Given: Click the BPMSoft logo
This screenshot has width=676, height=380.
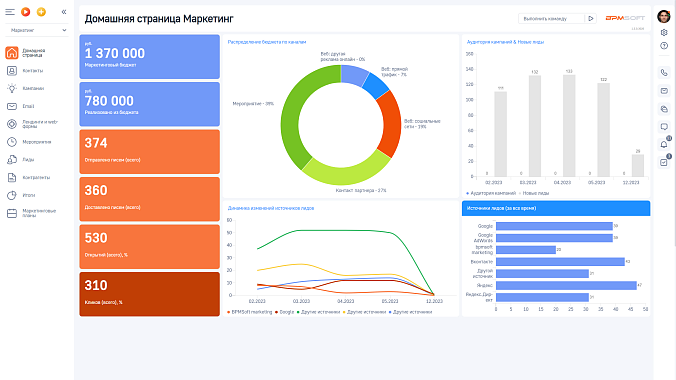Looking at the screenshot, I should [625, 18].
